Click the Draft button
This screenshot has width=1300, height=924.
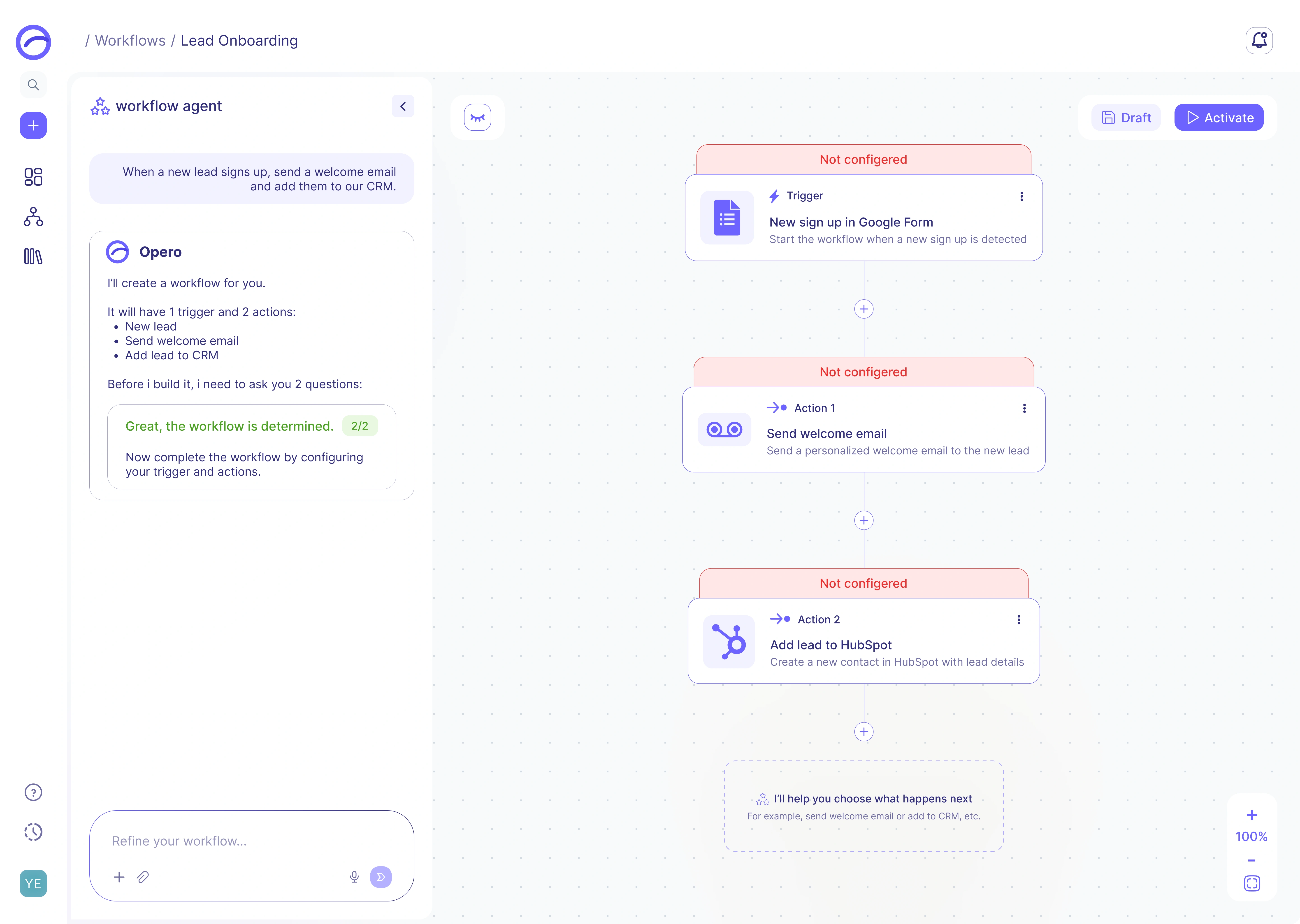(x=1126, y=117)
